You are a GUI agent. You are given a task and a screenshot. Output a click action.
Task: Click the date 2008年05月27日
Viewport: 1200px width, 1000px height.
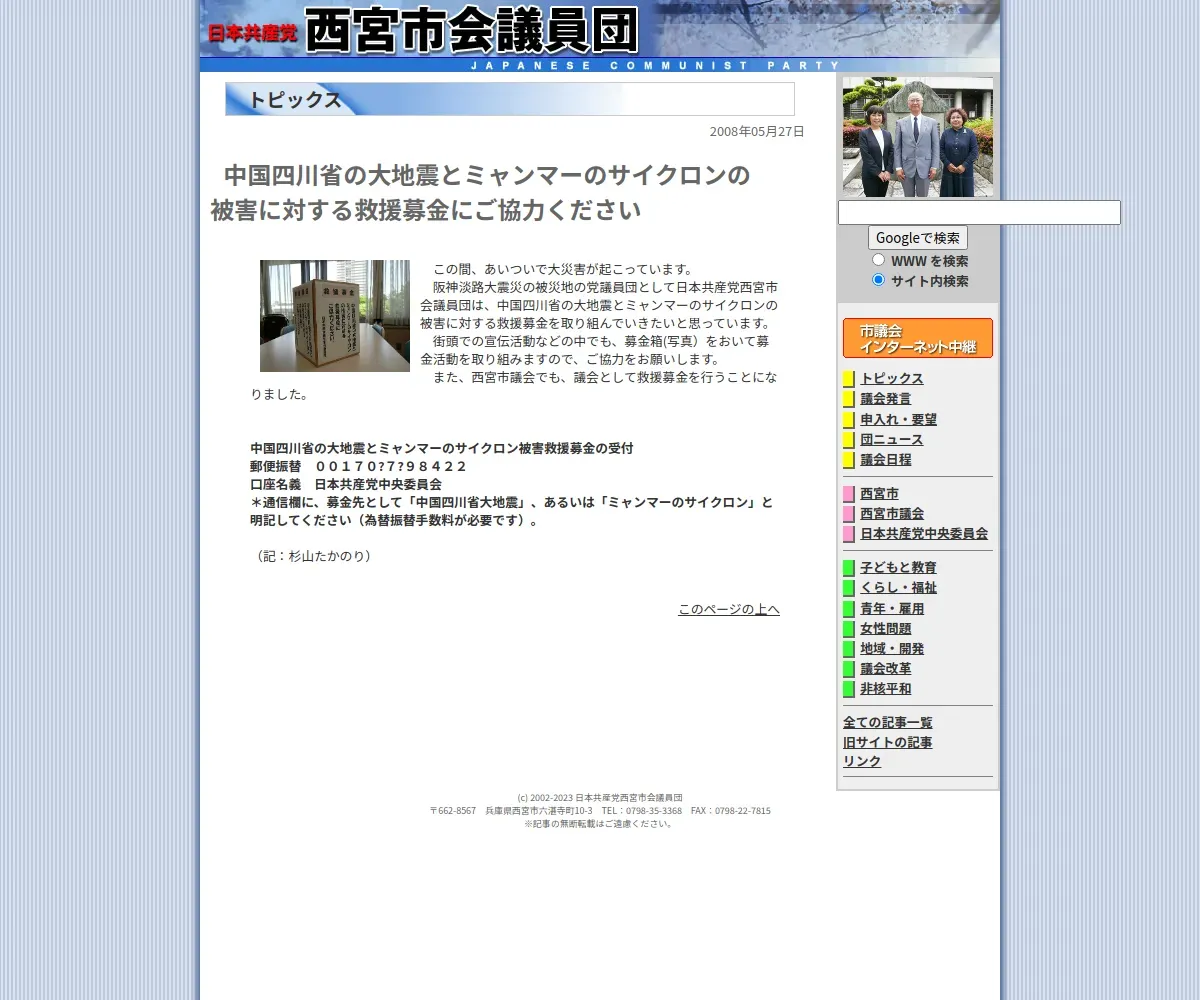pos(757,132)
